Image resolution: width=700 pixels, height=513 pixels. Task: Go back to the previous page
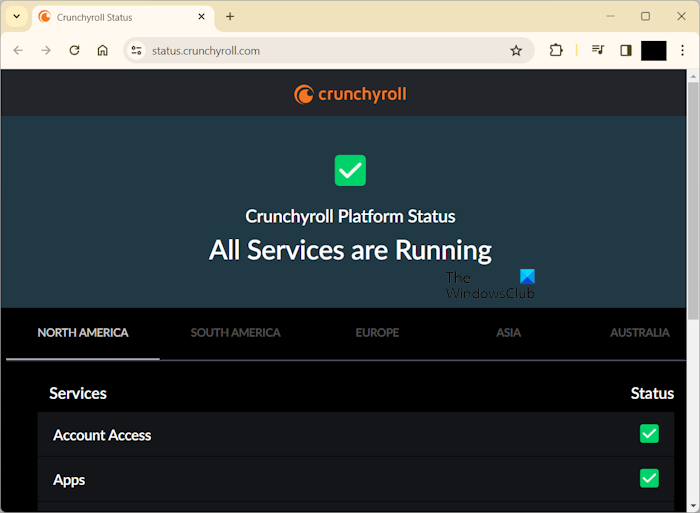tap(18, 50)
